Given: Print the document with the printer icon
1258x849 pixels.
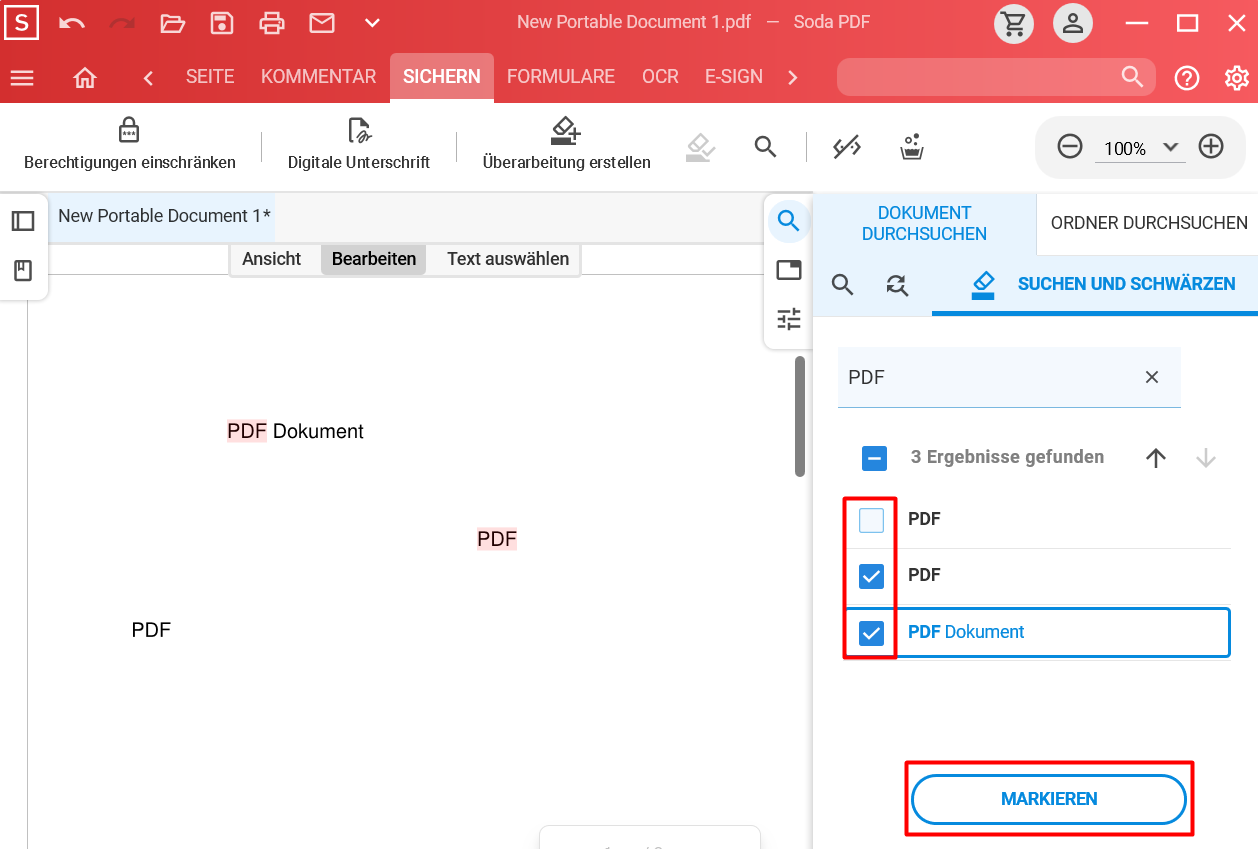Looking at the screenshot, I should [x=272, y=23].
